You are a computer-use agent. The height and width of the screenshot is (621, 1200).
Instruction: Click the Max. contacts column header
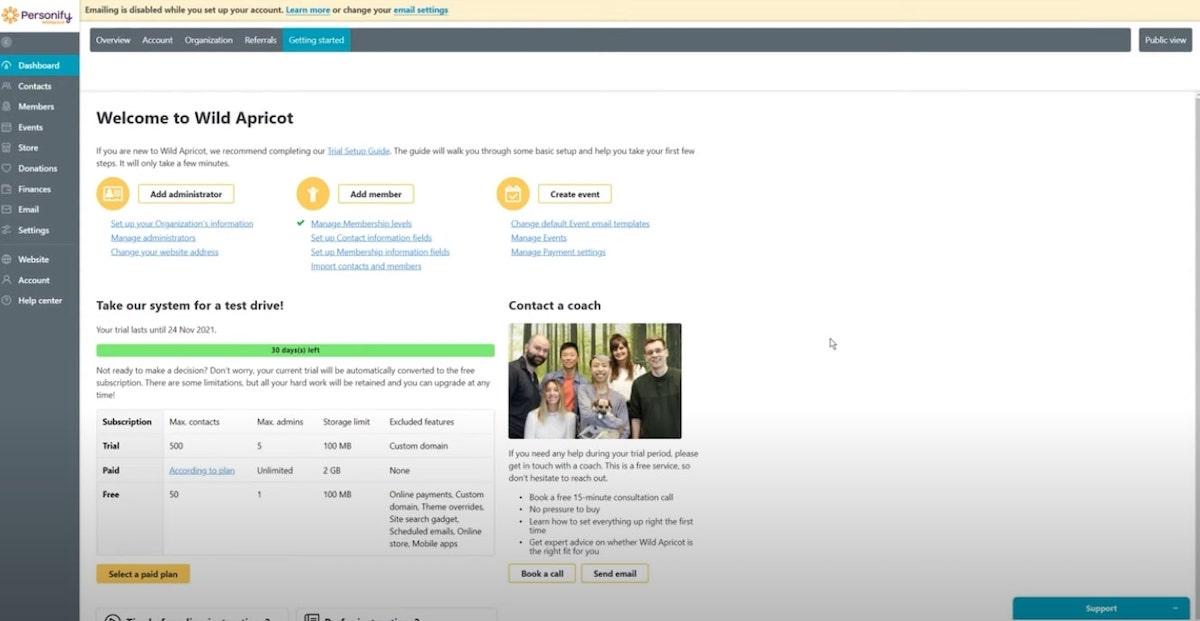194,422
